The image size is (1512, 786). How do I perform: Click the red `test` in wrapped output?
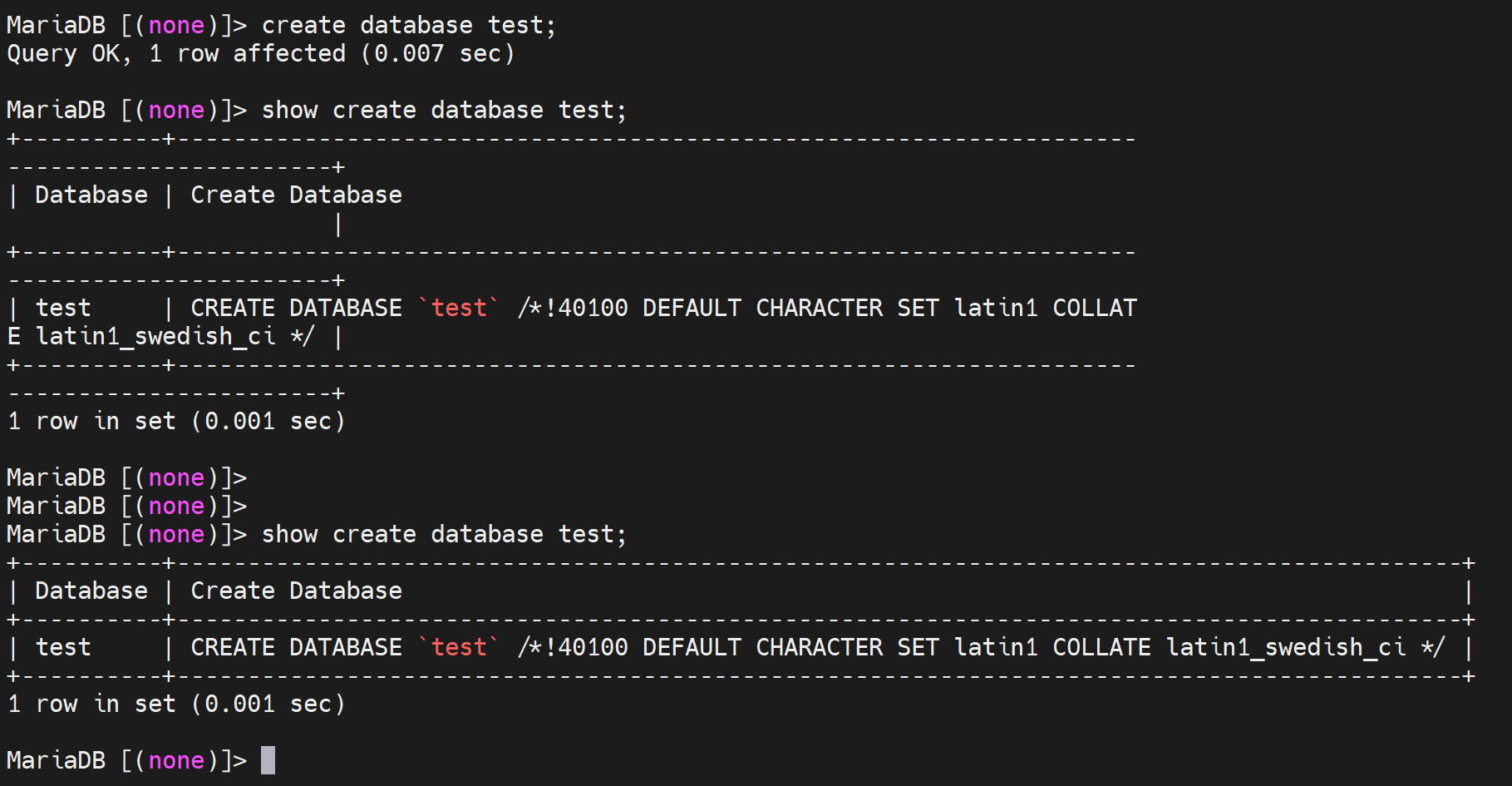coord(459,308)
